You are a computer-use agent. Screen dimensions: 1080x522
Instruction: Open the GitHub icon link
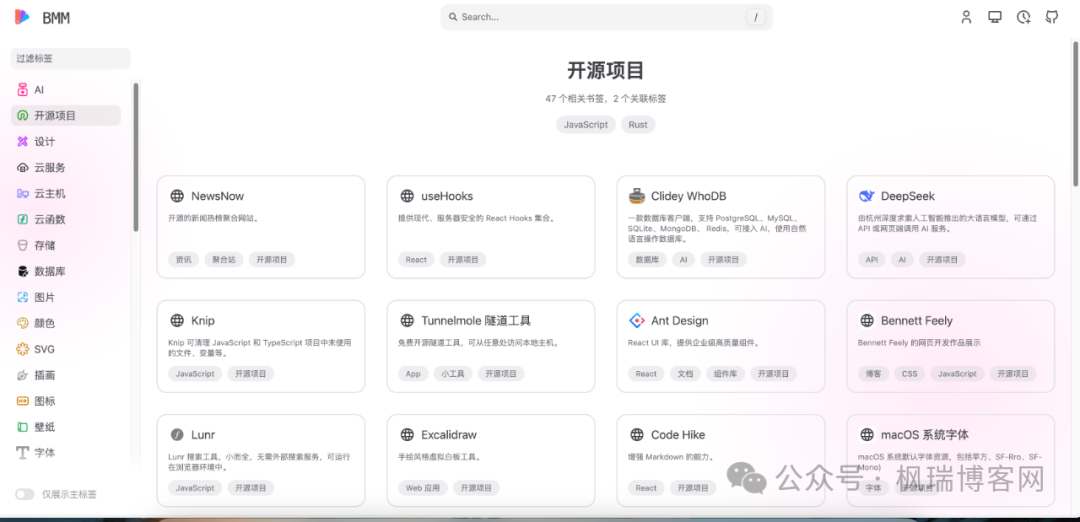coord(1052,17)
